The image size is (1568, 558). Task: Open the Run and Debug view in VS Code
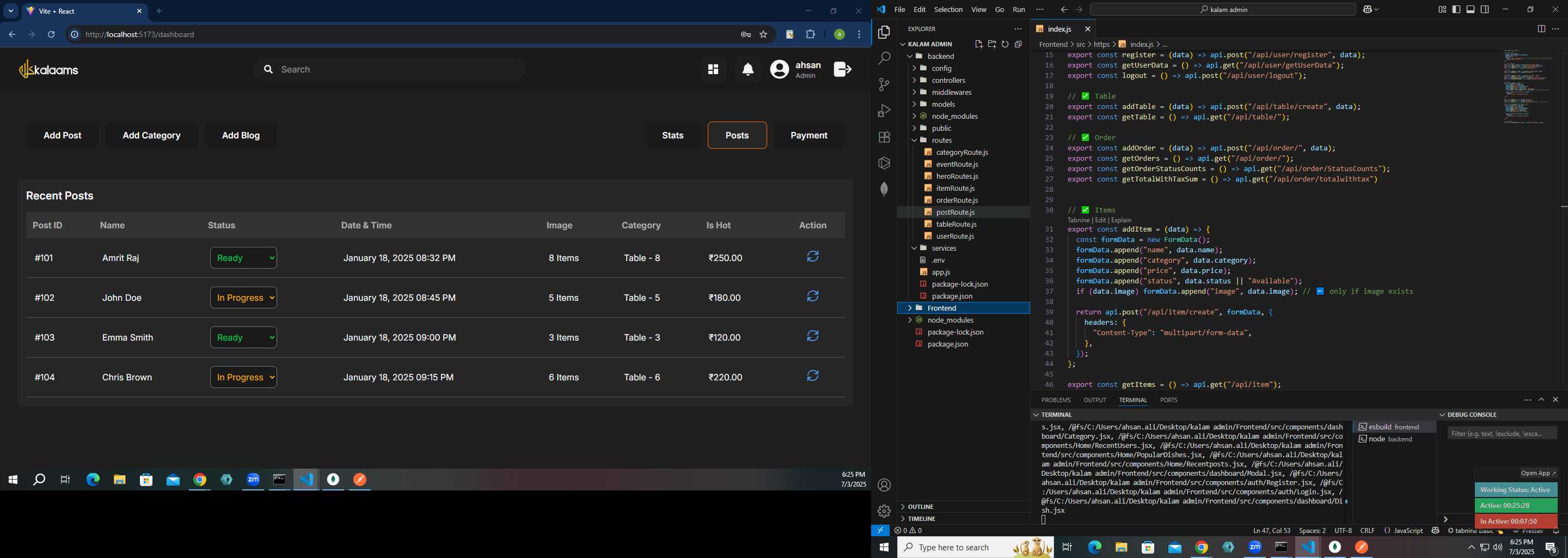(884, 111)
